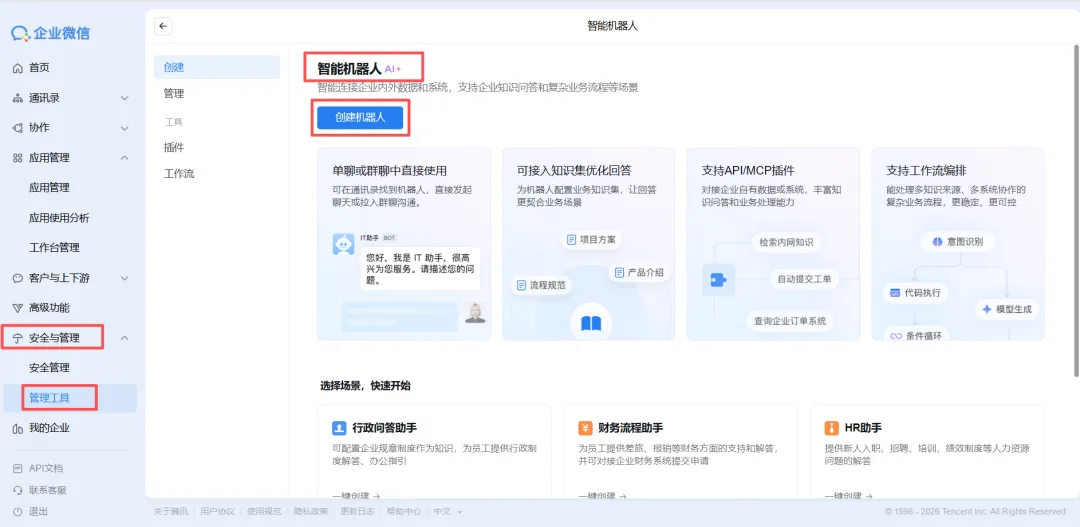Click the HR助手 orange icon
This screenshot has width=1080, height=527.
coord(832,428)
